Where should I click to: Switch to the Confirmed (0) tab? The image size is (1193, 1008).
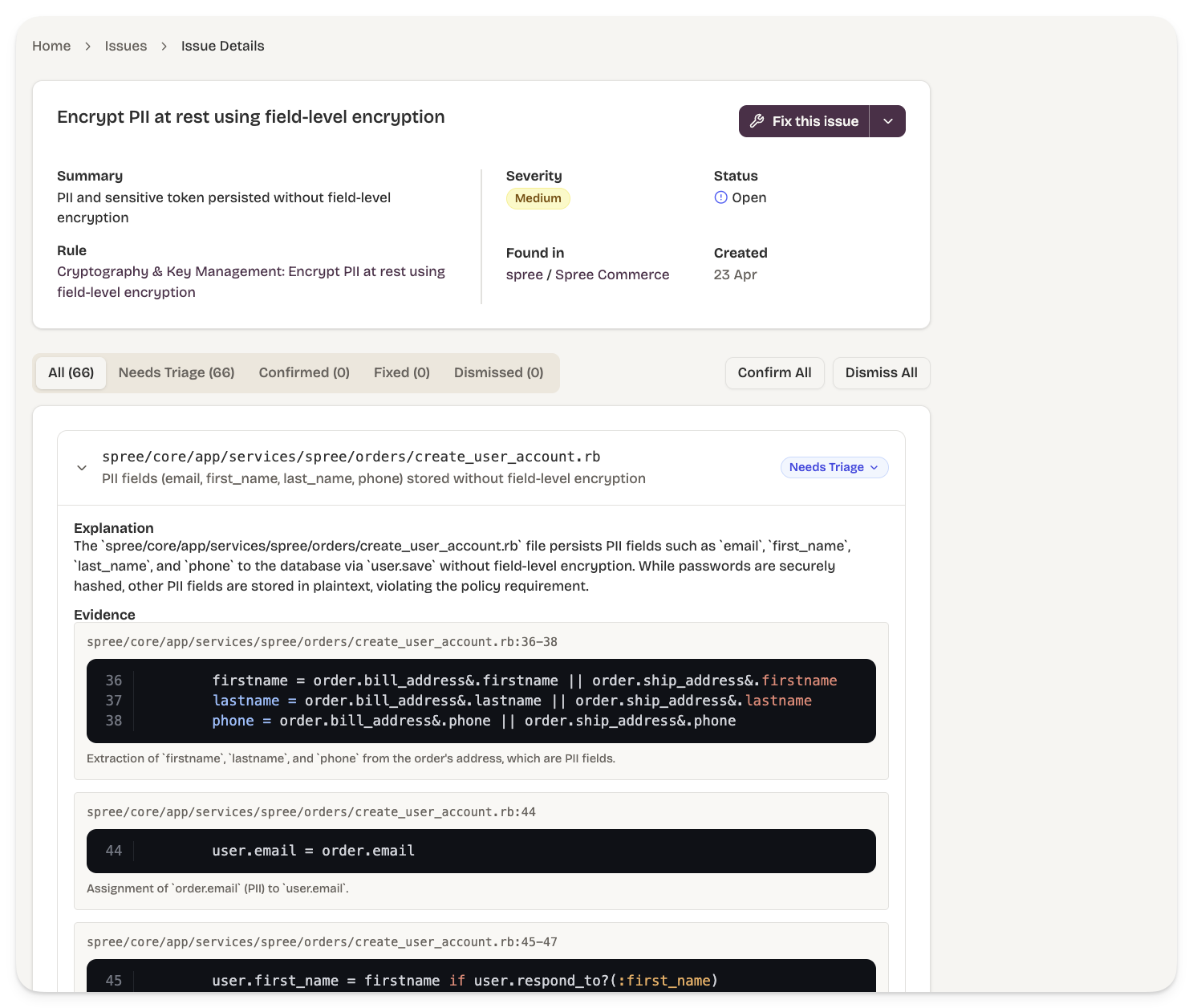[x=304, y=372]
